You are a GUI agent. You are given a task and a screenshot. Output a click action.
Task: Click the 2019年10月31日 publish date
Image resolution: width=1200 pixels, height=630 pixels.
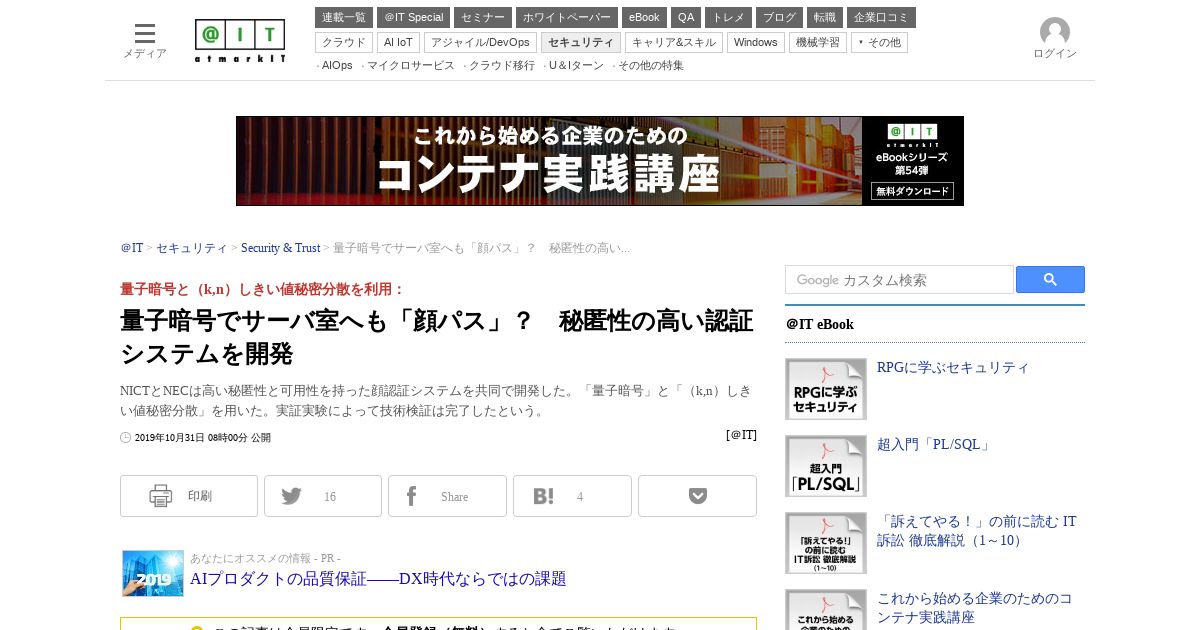click(202, 437)
